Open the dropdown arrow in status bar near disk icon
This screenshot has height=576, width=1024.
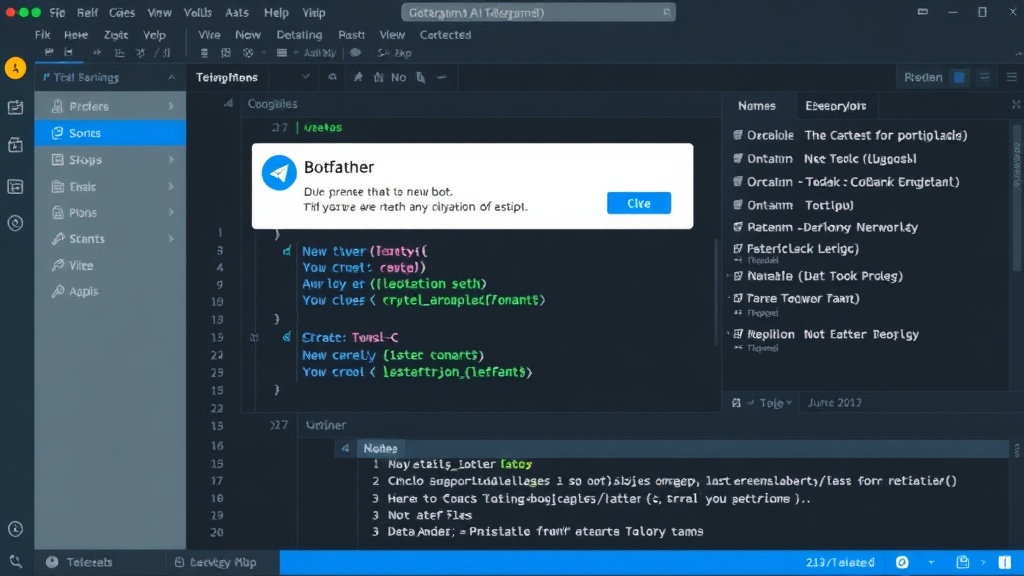931,562
